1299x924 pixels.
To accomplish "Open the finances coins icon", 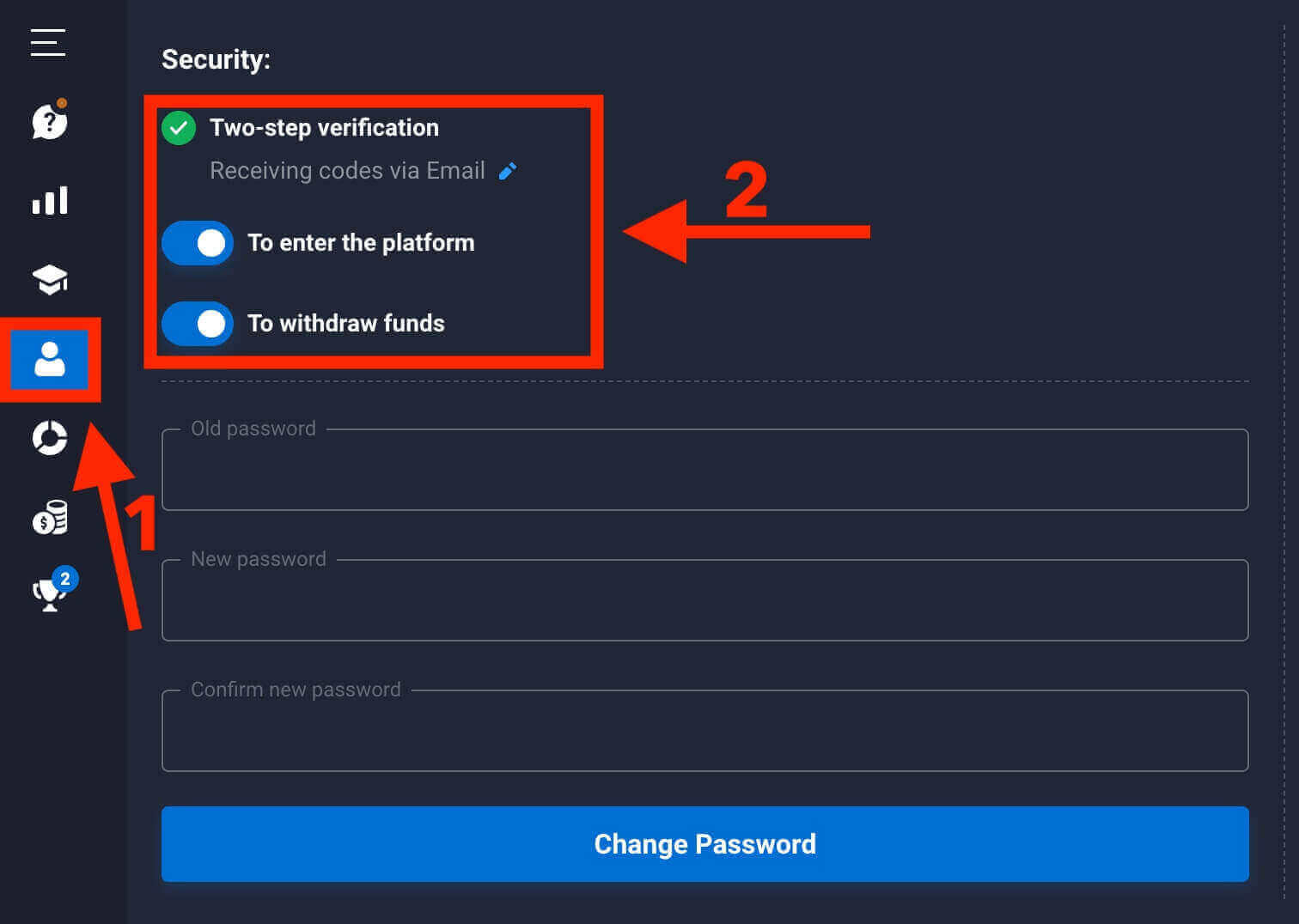I will point(52,516).
